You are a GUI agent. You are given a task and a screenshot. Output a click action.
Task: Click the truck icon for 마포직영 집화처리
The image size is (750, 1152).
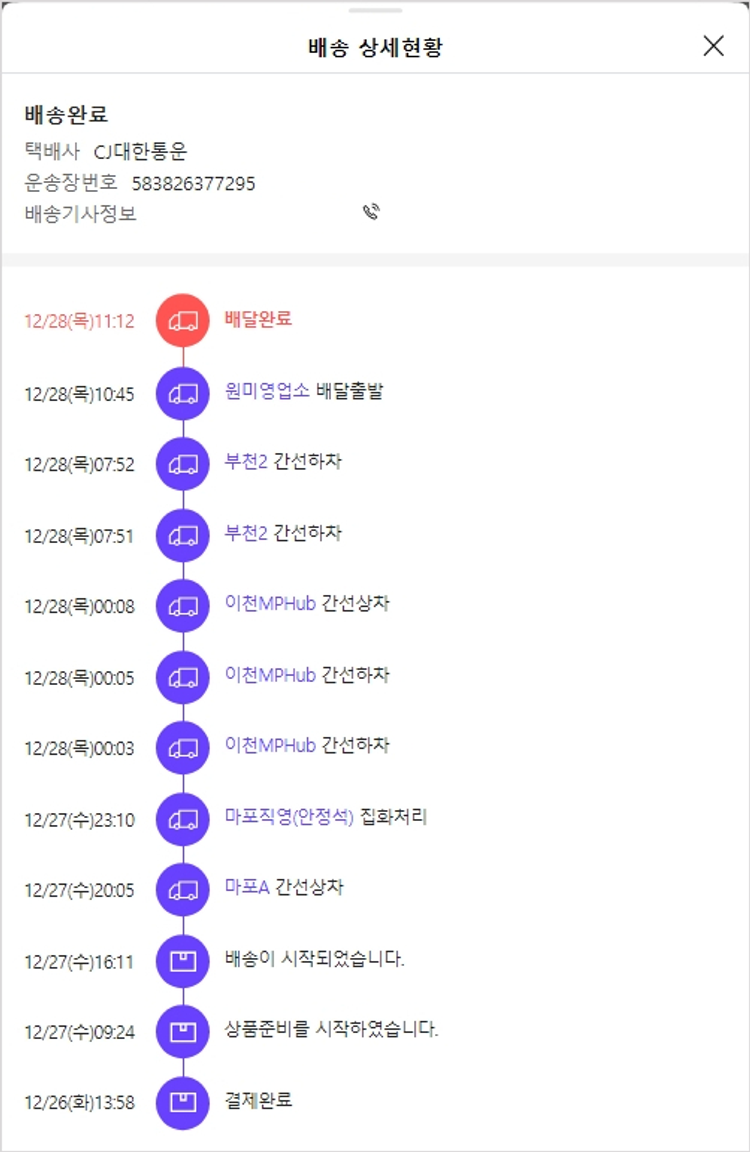pyautogui.click(x=183, y=819)
